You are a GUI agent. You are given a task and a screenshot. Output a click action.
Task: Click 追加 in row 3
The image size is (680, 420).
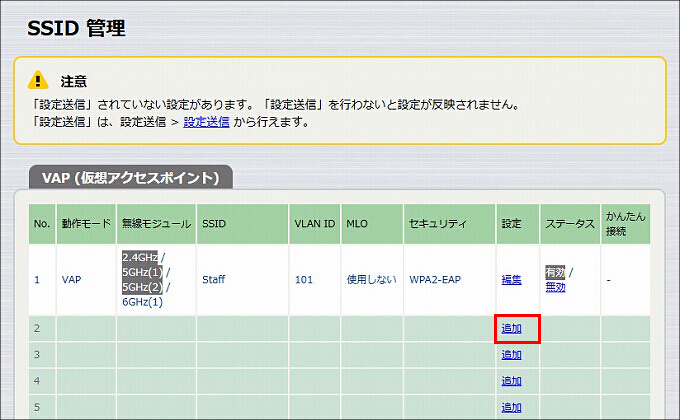(511, 354)
